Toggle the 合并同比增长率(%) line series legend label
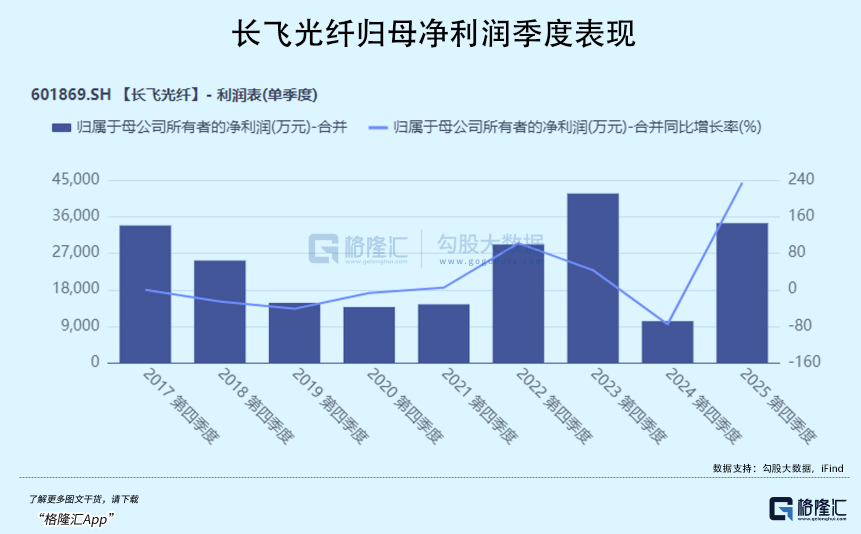861x534 pixels. pos(578,127)
